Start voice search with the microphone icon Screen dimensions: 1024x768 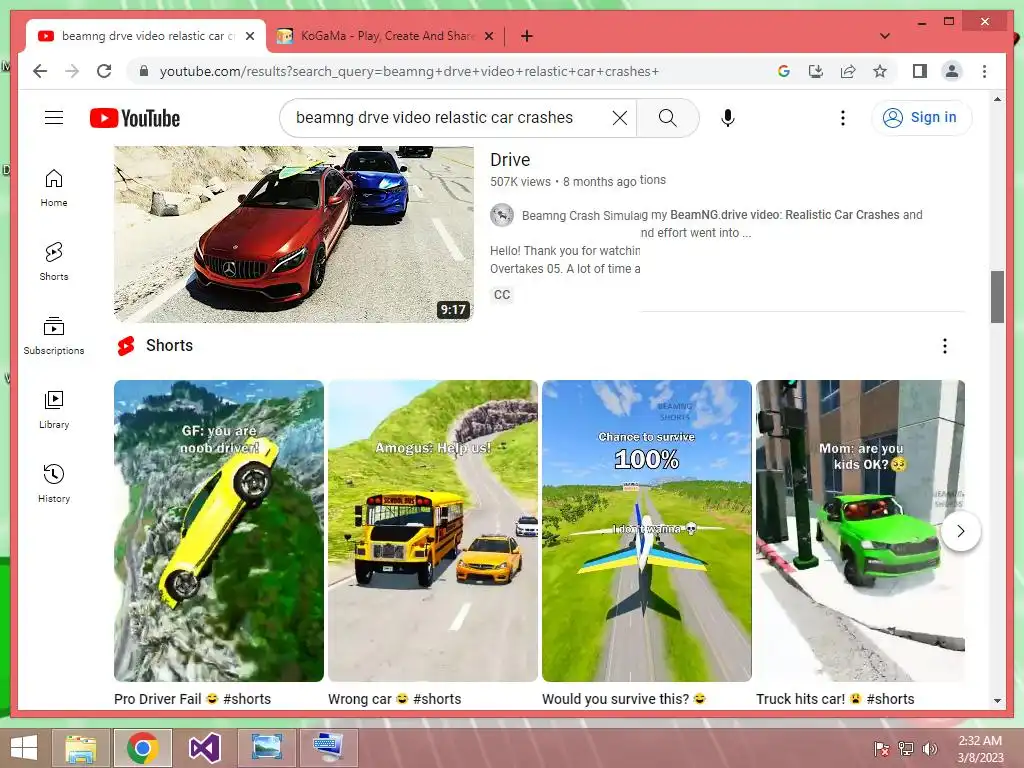tap(728, 118)
